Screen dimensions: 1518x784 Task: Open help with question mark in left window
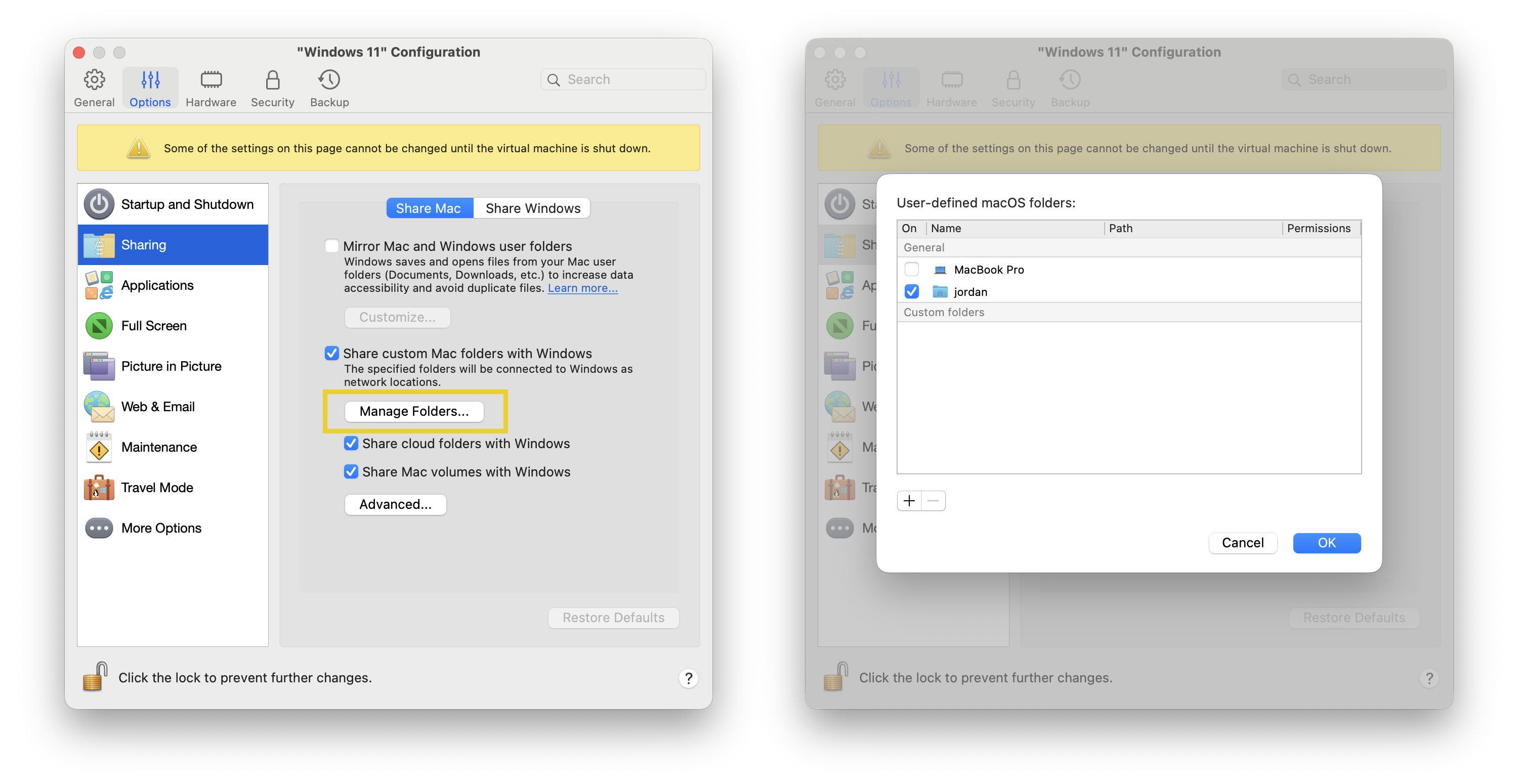[x=688, y=678]
